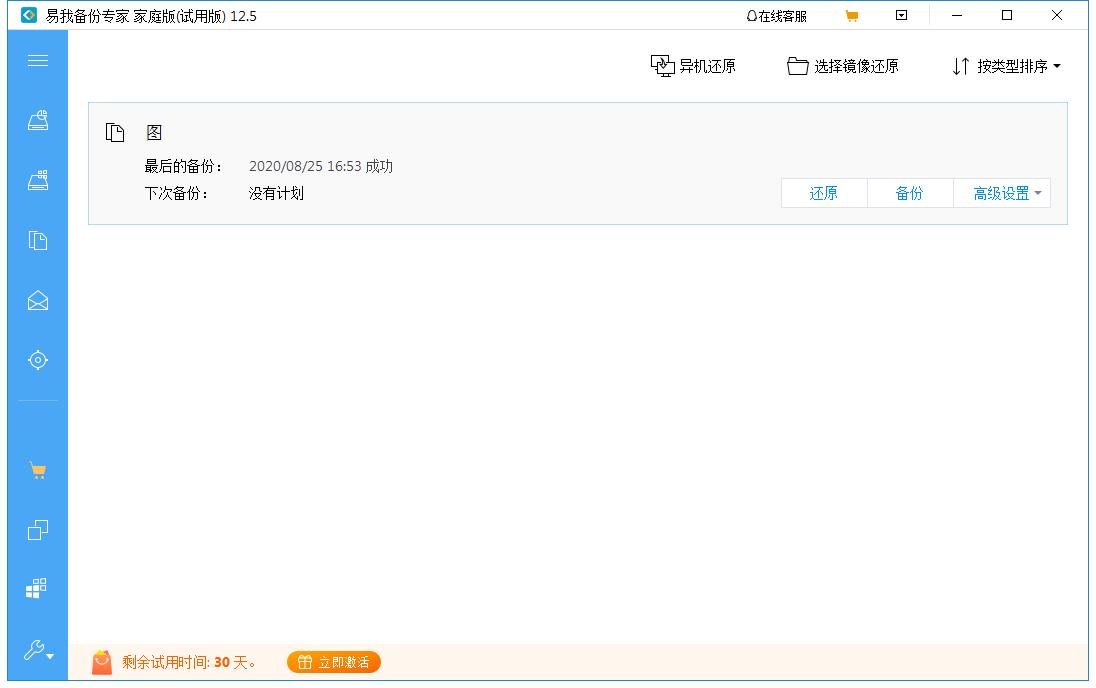Viewport: 1096px width, 688px height.
Task: Expand the title bar dropdown arrow
Action: click(x=901, y=15)
